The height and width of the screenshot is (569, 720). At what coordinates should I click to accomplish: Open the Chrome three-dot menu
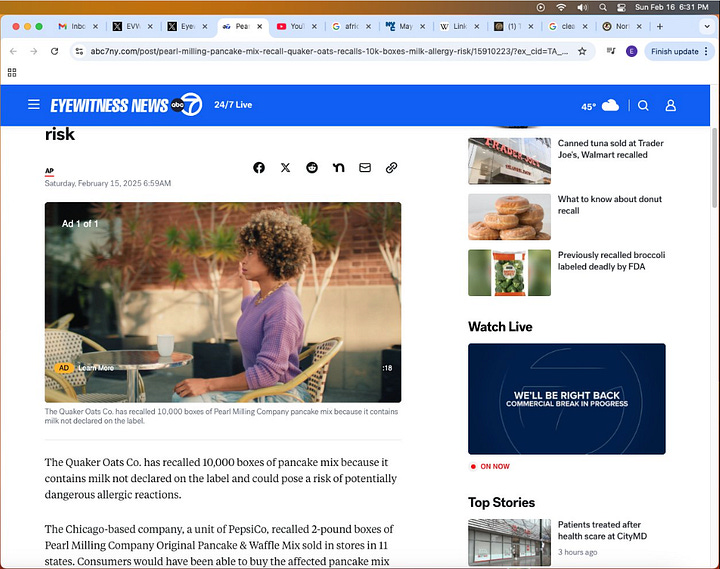point(706,51)
